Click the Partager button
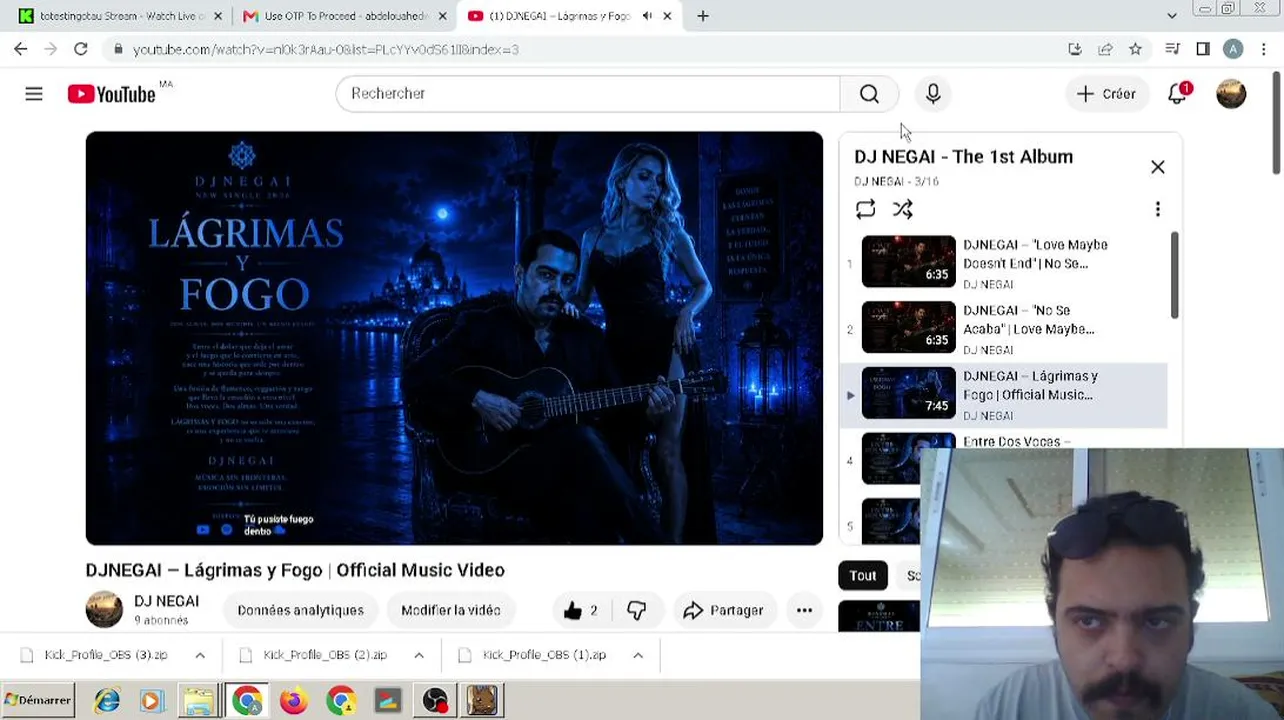The height and width of the screenshot is (720, 1284). [x=723, y=610]
